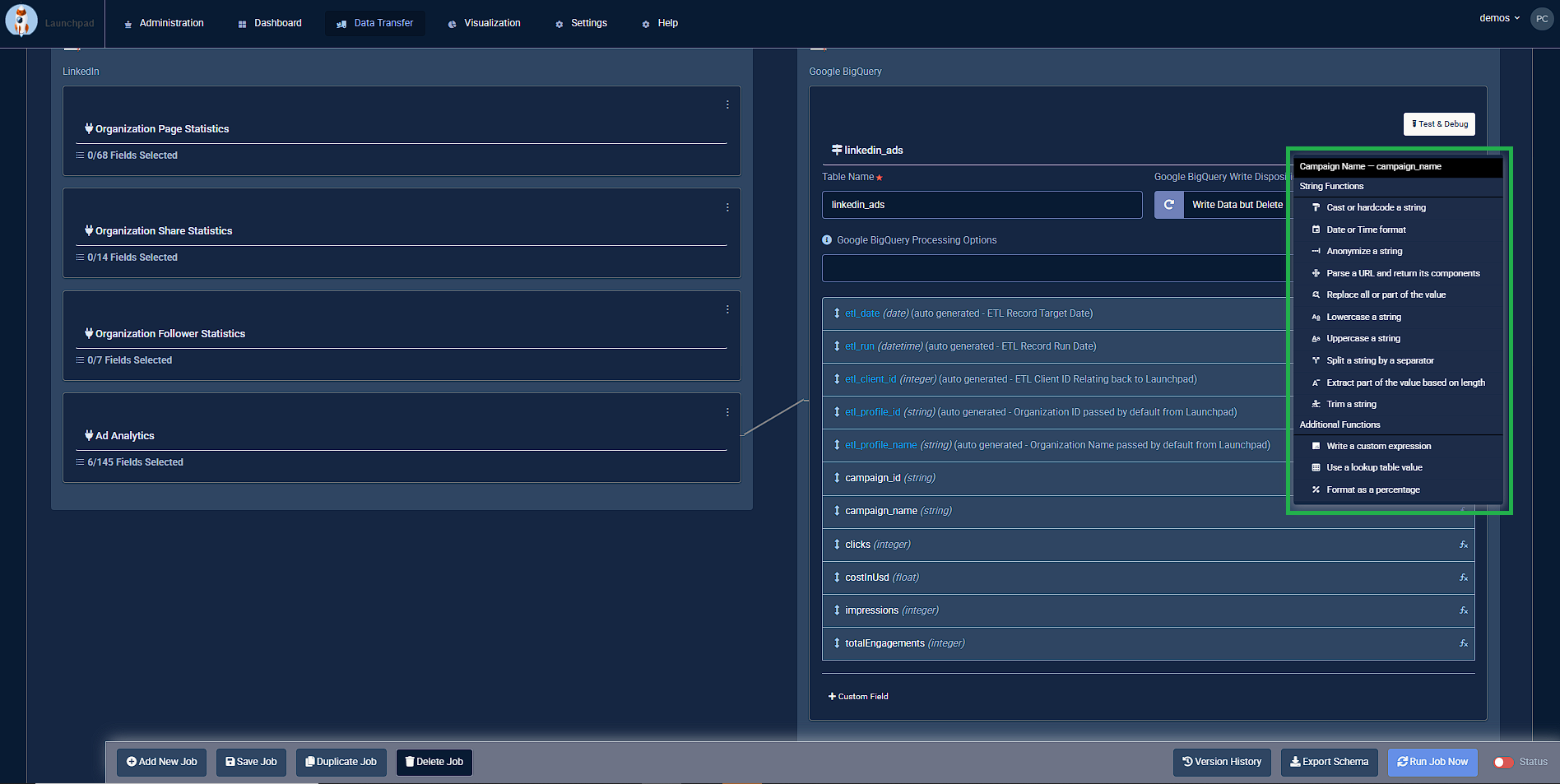Save the job with Save Job
1560x784 pixels.
(x=251, y=762)
